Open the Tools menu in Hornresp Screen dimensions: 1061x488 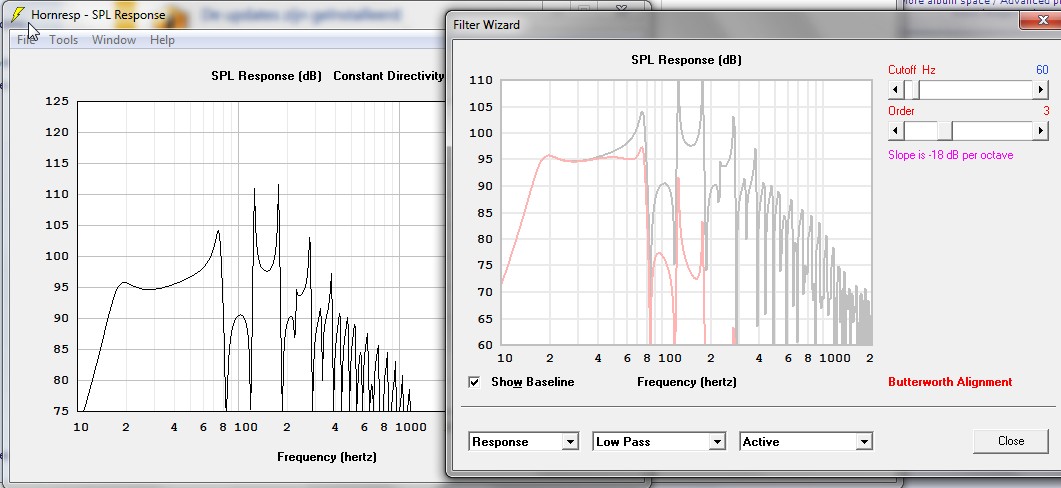pyautogui.click(x=64, y=40)
